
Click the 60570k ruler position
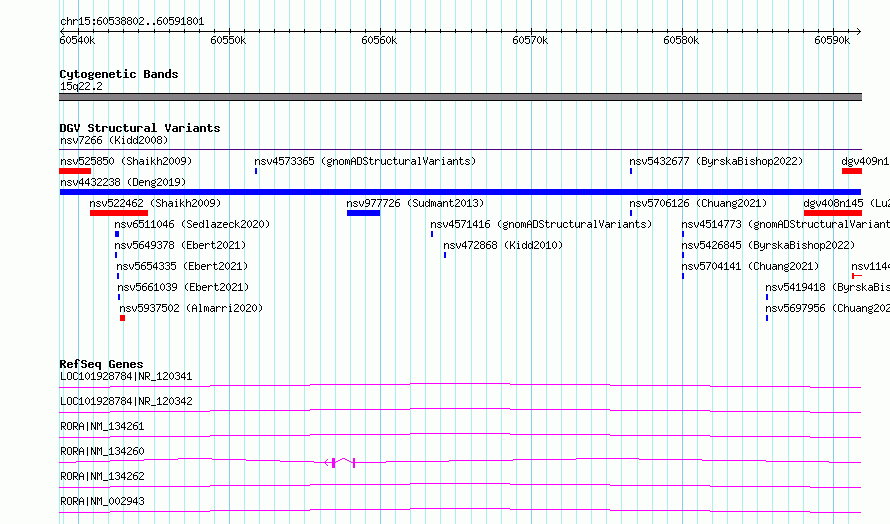(530, 40)
